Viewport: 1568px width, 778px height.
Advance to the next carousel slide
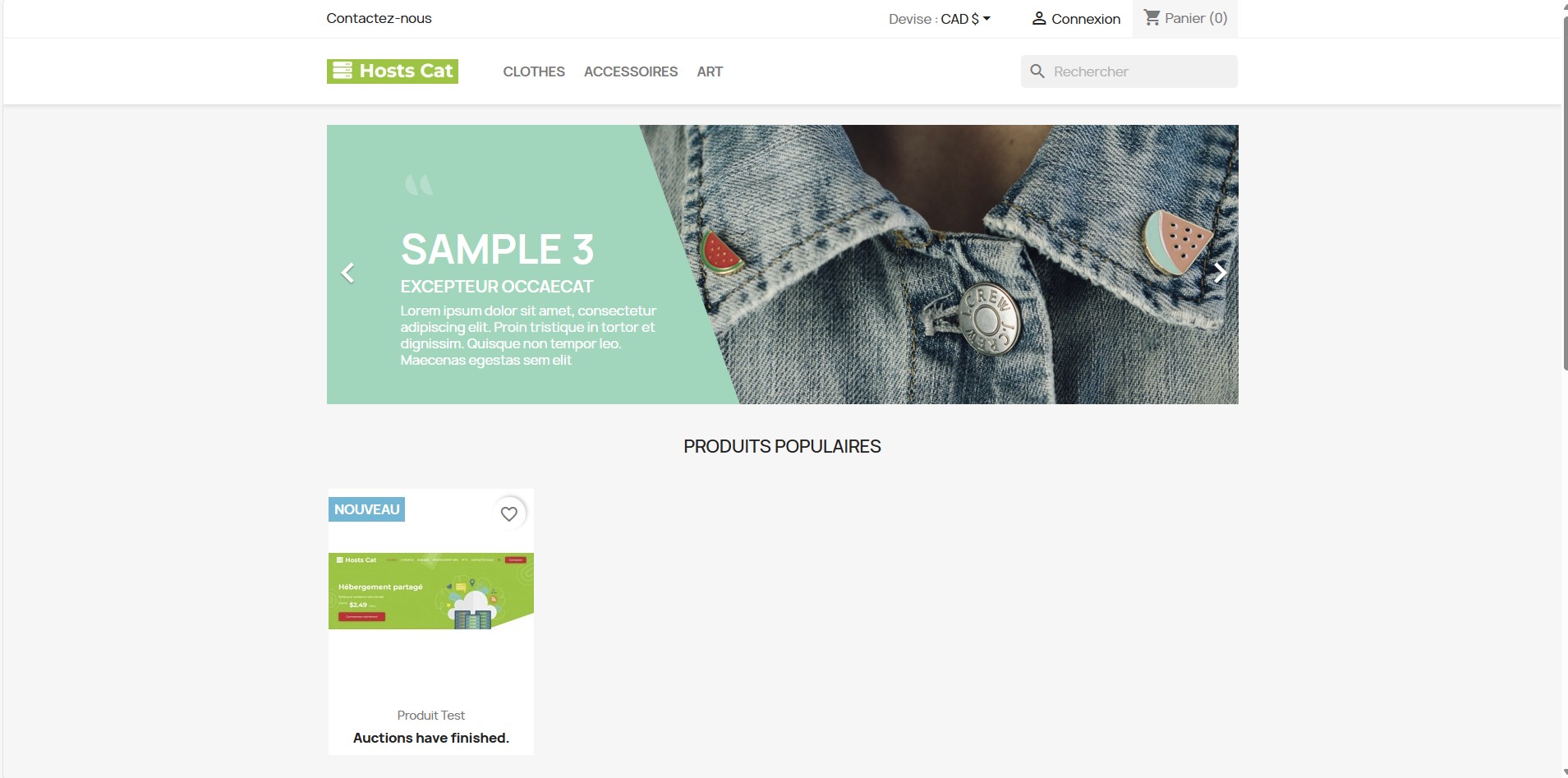1220,273
